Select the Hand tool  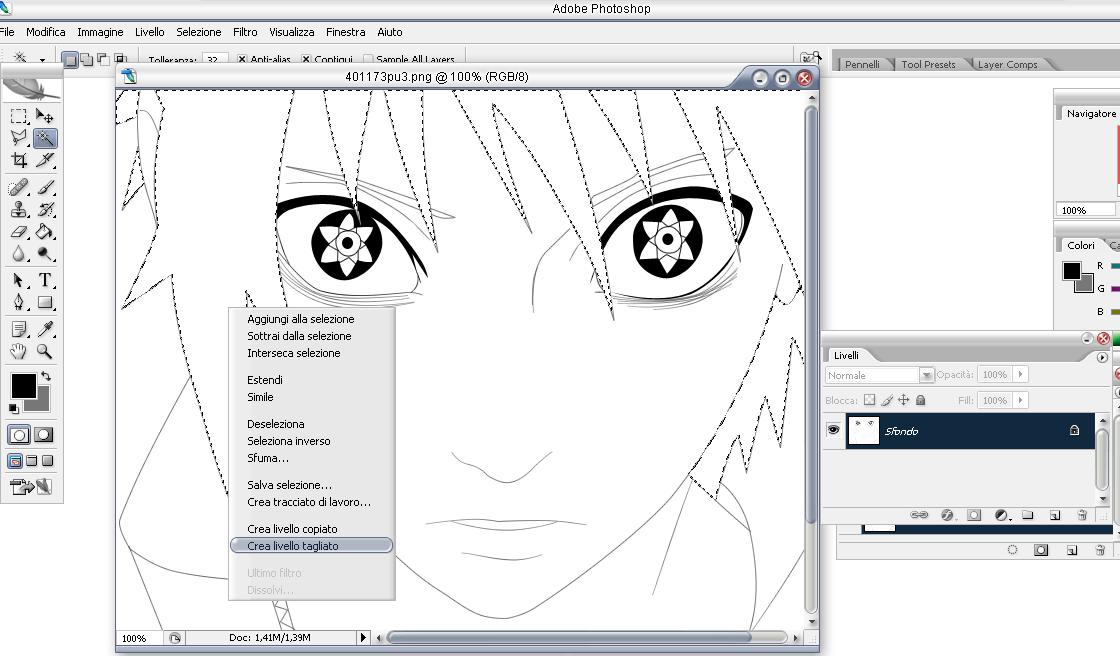19,351
